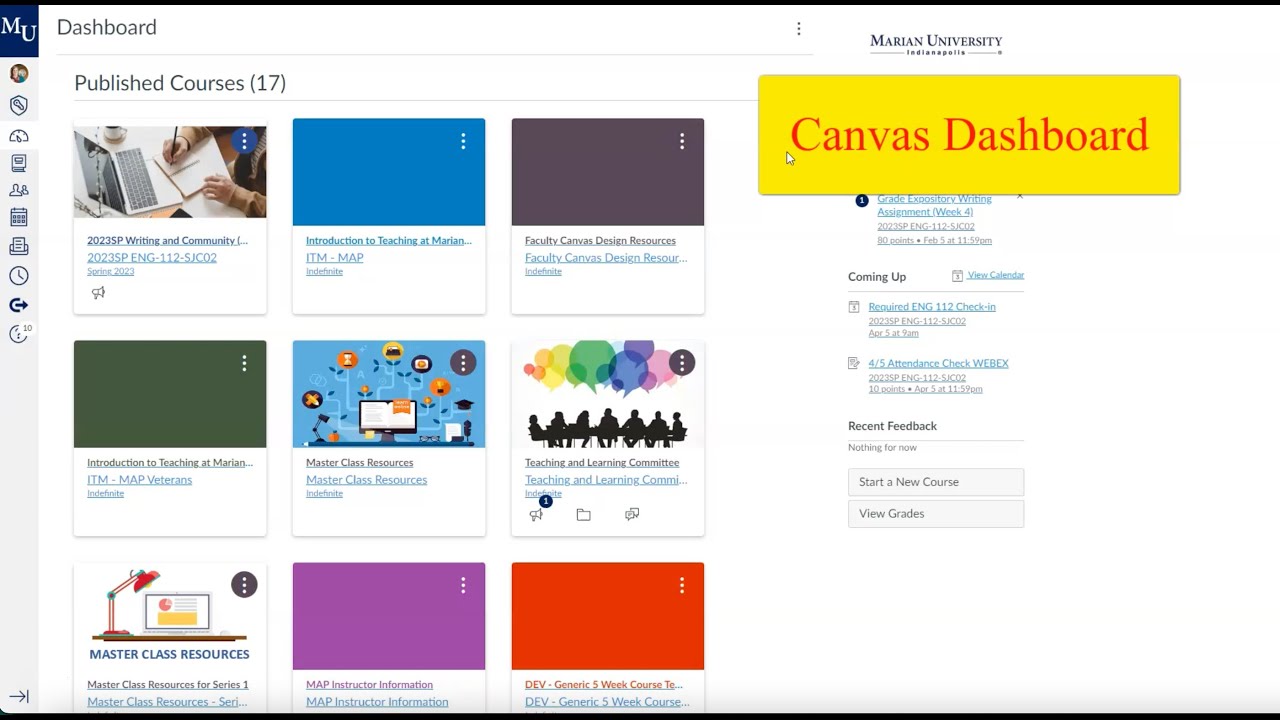Viewport: 1280px width, 720px height.
Task: Open the ITM - MAP course link
Action: 335,257
